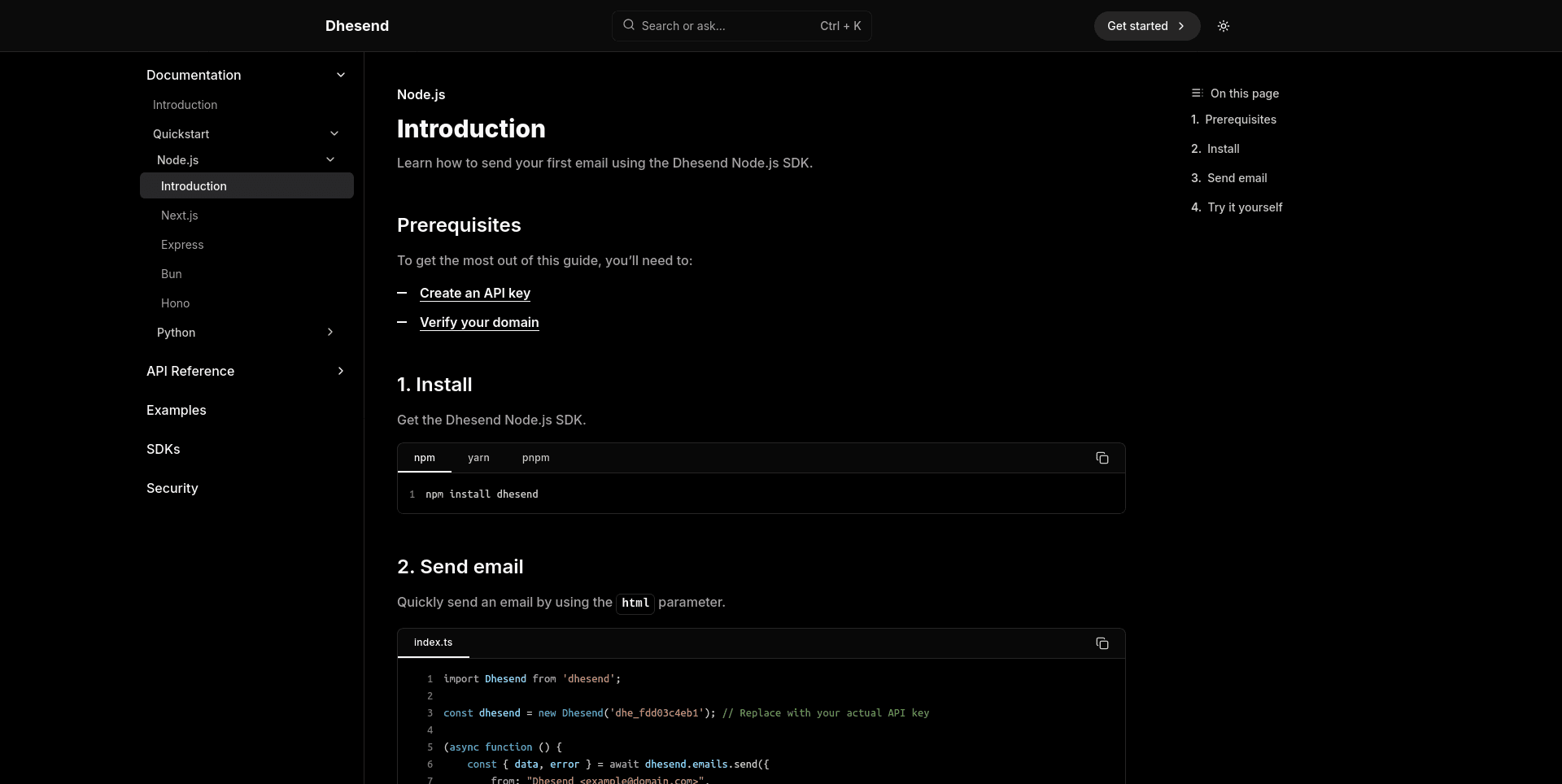This screenshot has height=784, width=1562.
Task: Click the search magnifier icon
Action: [628, 25]
